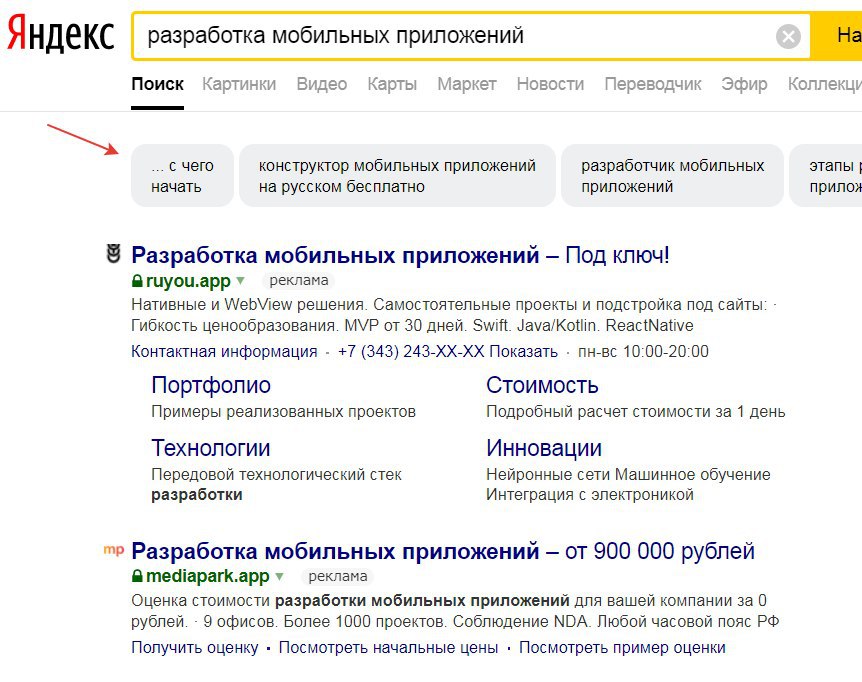Open the mediapark.app green URL

tap(208, 576)
